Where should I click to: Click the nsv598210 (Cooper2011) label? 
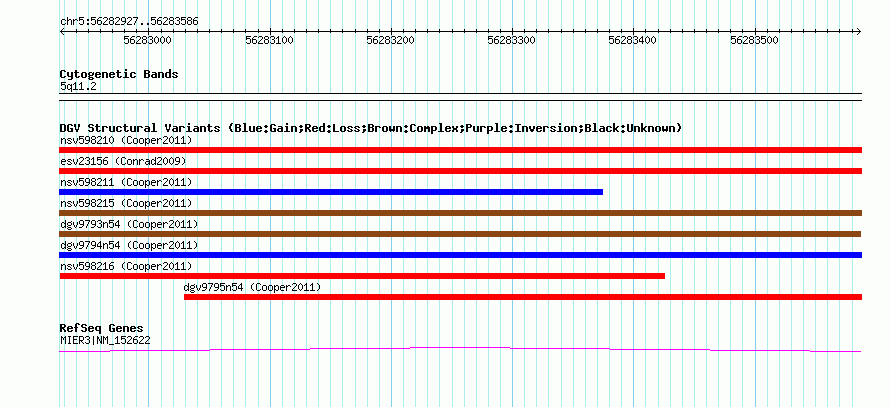pos(126,140)
